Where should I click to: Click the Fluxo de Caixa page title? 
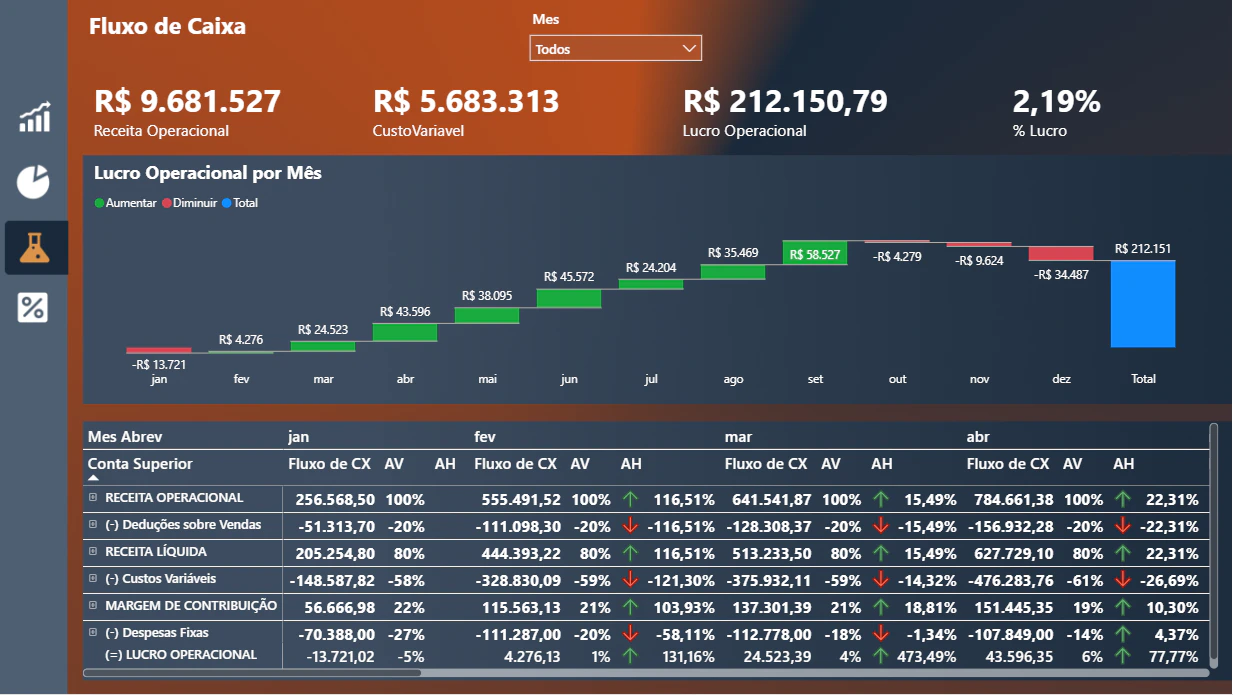167,27
